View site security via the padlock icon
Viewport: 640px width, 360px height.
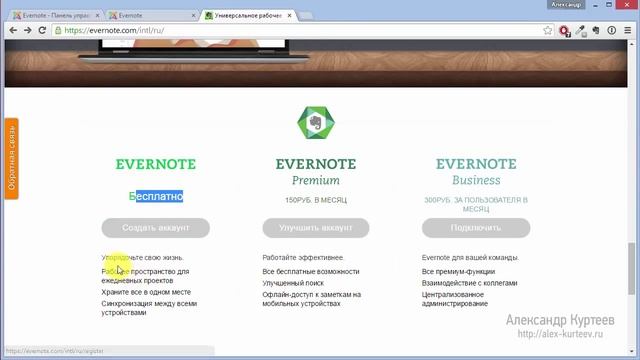(58, 30)
